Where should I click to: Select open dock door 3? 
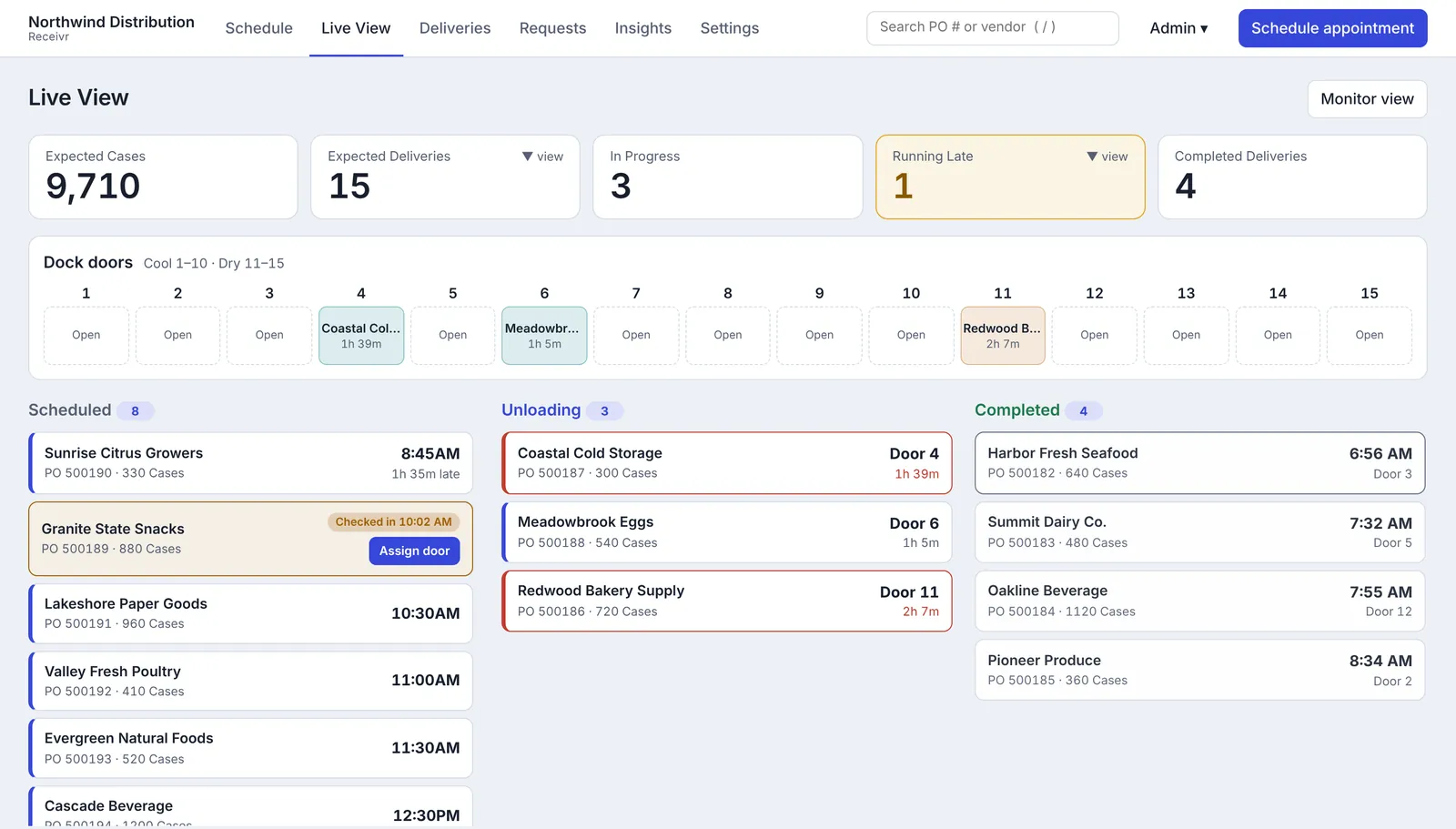(x=269, y=335)
